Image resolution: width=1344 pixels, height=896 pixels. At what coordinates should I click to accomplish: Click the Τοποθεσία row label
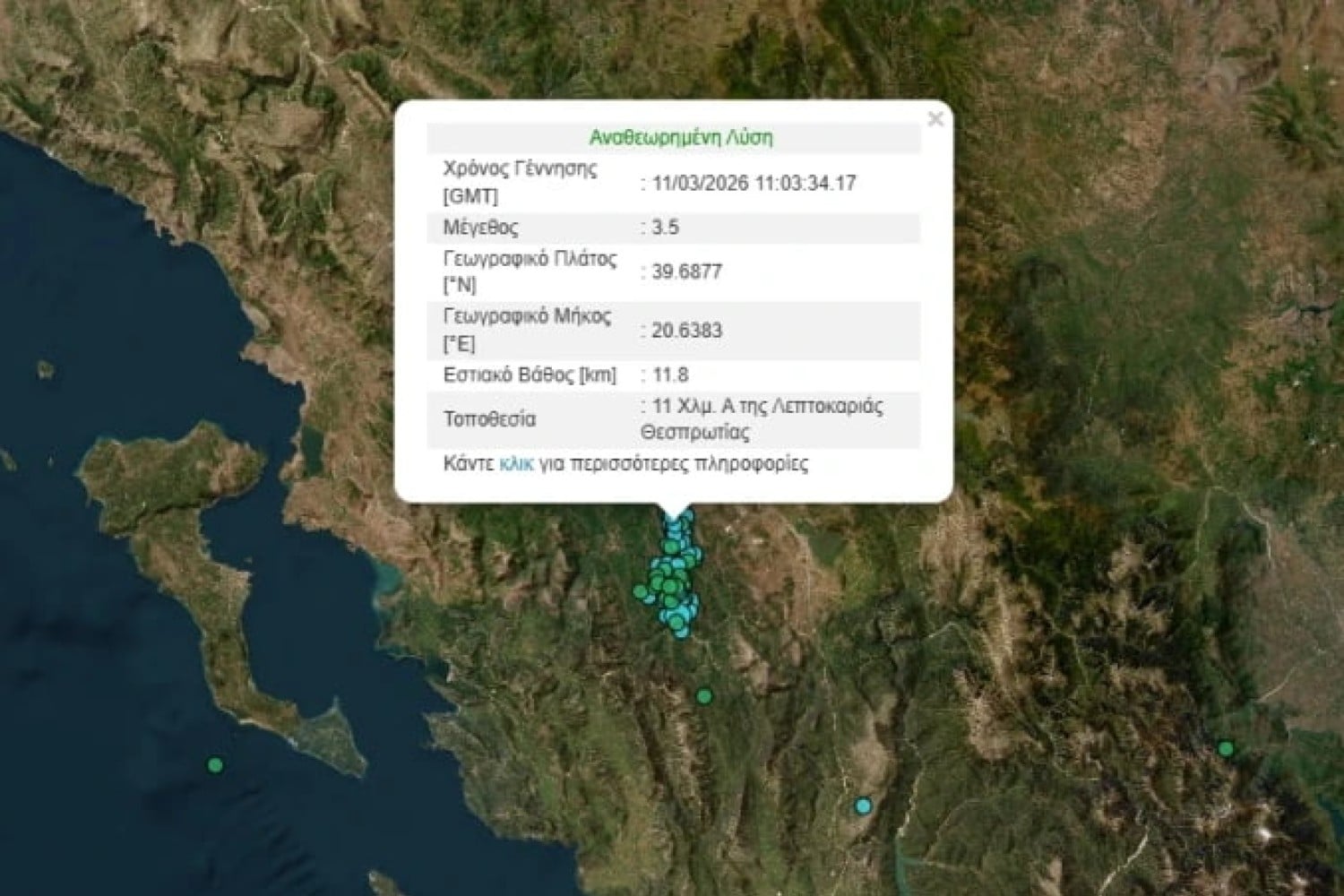tap(489, 419)
